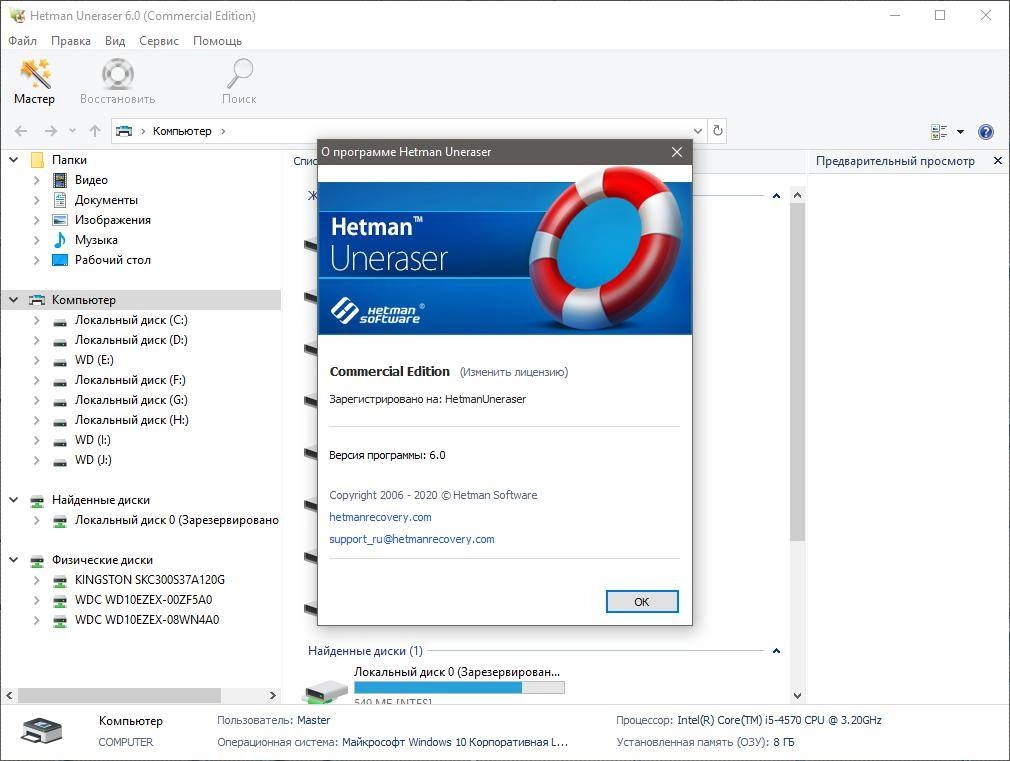This screenshot has width=1010, height=761.
Task: Open the Локальный диск 0 drive icon
Action: [325, 691]
